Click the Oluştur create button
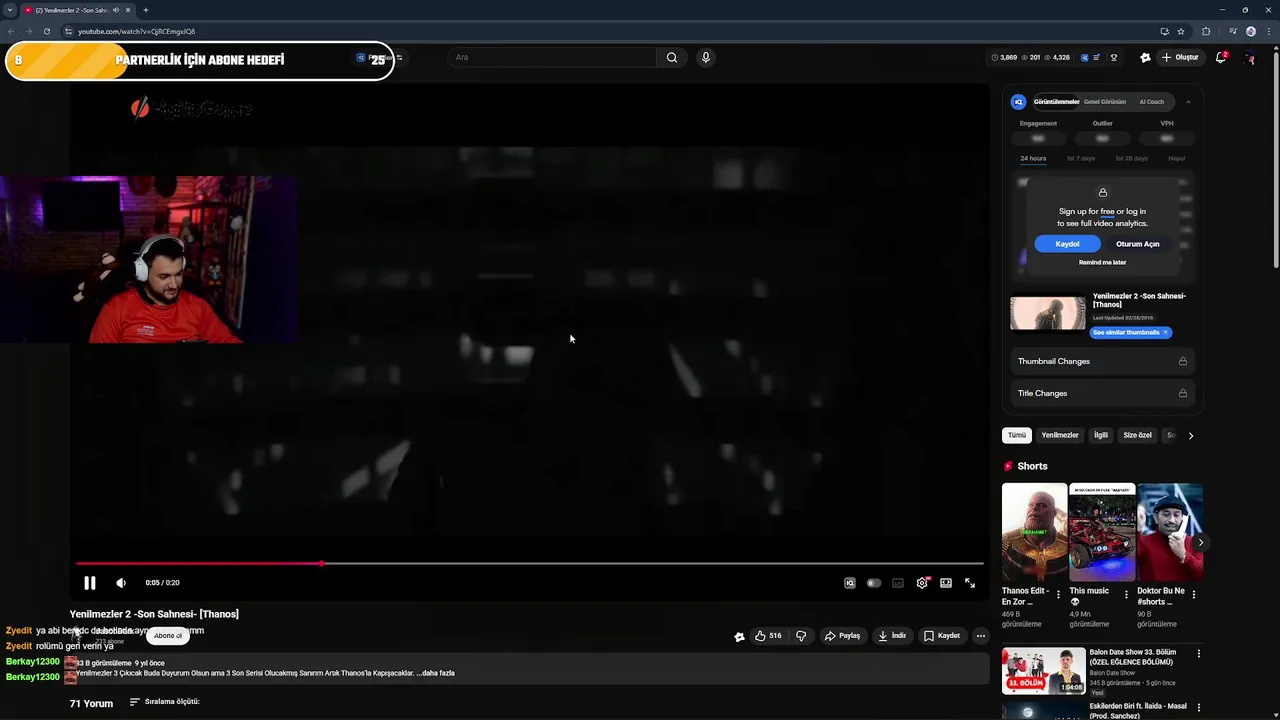 coord(1180,58)
